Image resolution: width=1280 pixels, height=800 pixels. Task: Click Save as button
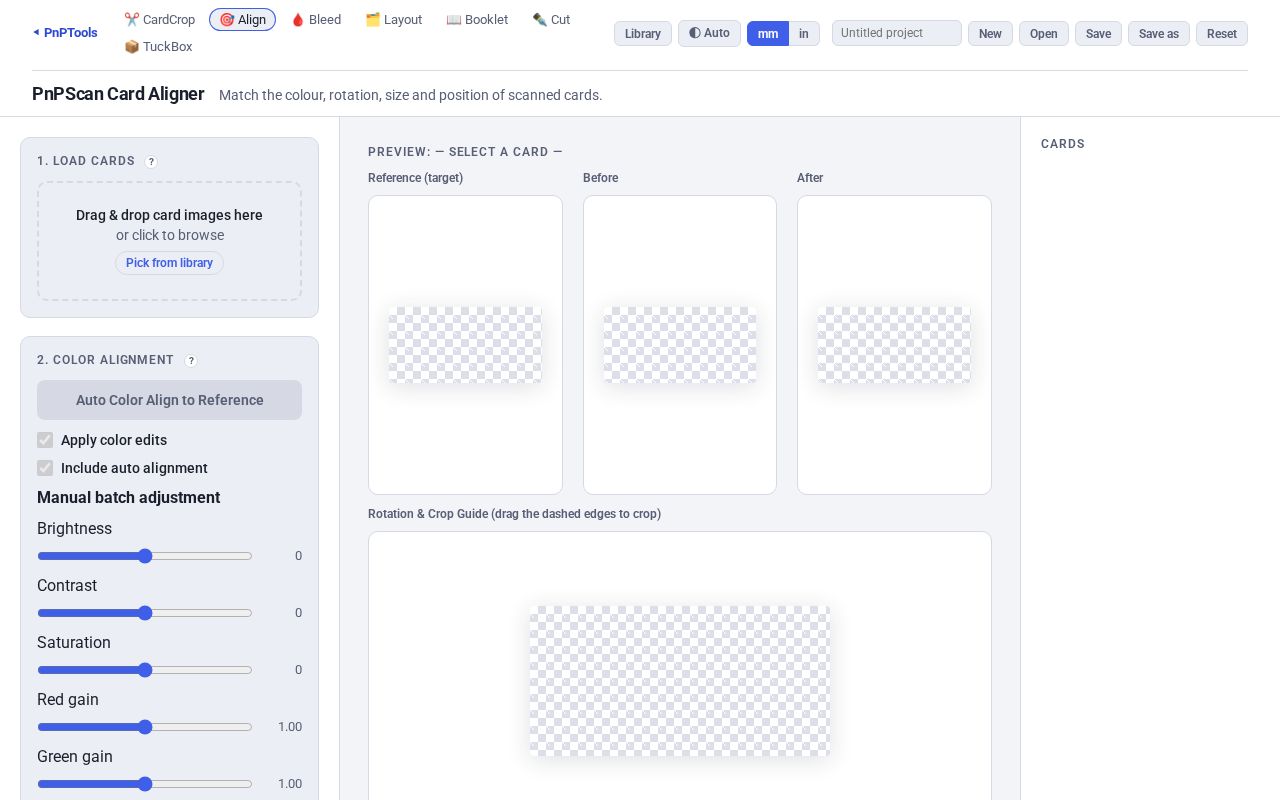pos(1159,33)
